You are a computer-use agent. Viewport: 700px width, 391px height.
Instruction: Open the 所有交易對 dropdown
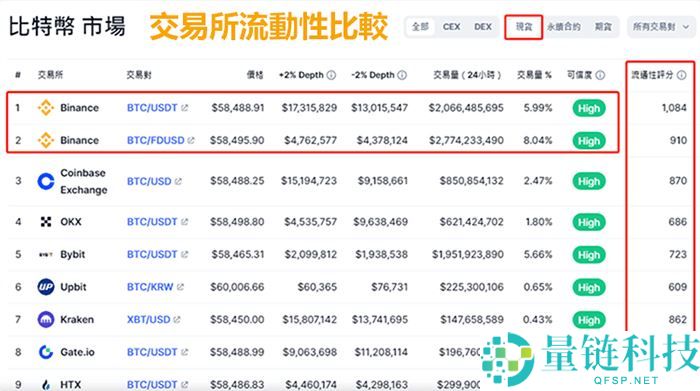(x=661, y=27)
